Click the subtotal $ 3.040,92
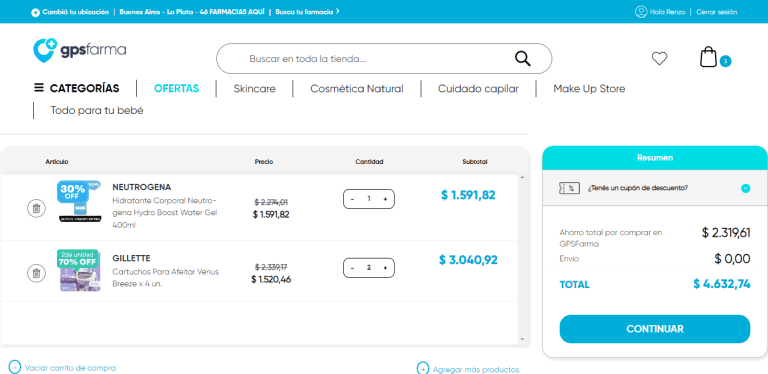 (468, 259)
